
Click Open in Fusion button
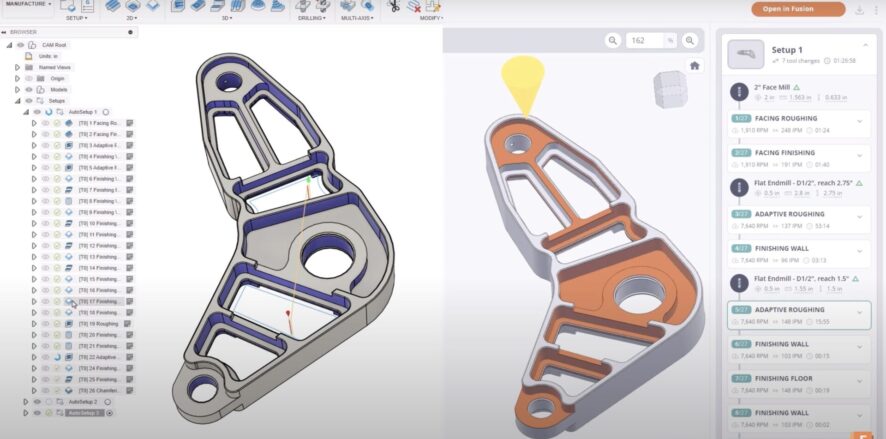click(x=798, y=8)
